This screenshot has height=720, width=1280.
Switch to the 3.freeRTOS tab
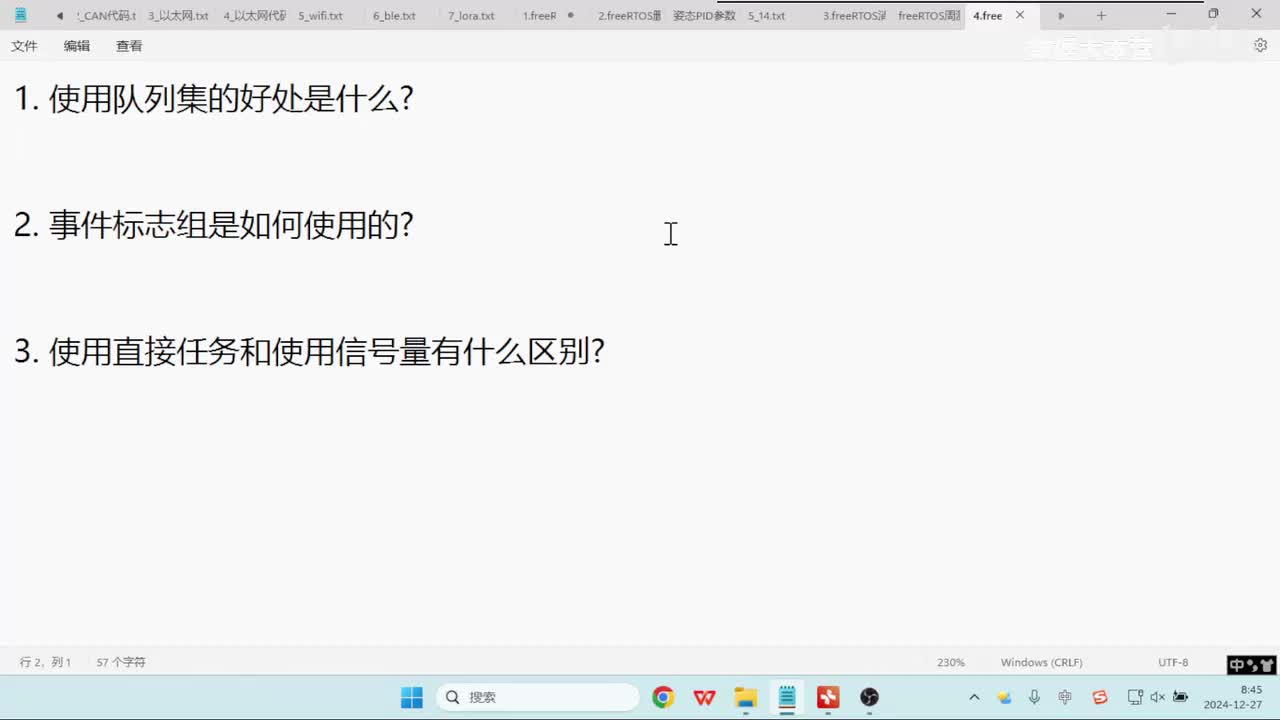coord(854,16)
